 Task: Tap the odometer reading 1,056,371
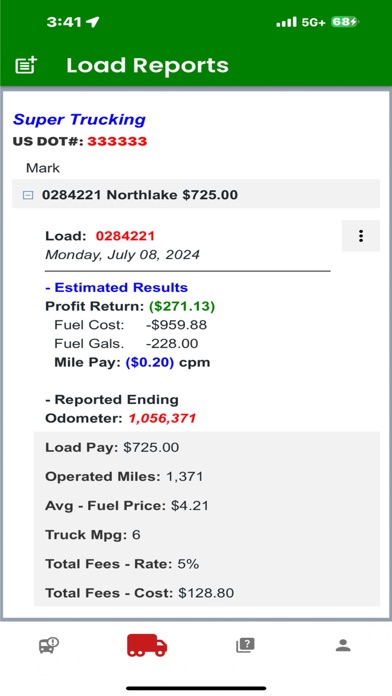162,418
